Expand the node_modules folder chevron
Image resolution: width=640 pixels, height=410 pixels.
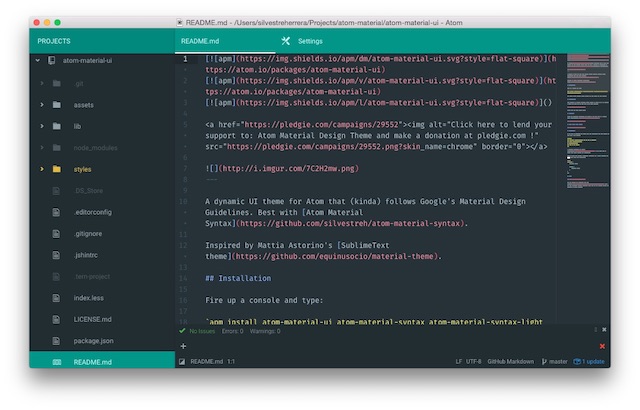tap(42, 147)
